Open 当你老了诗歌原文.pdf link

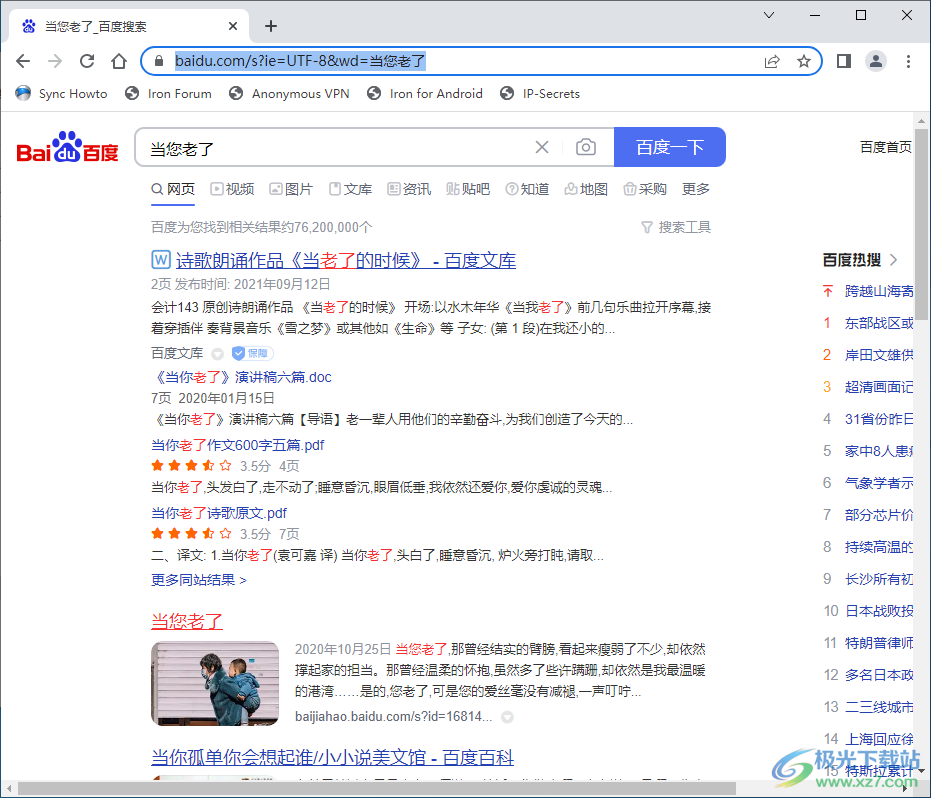pyautogui.click(x=218, y=513)
